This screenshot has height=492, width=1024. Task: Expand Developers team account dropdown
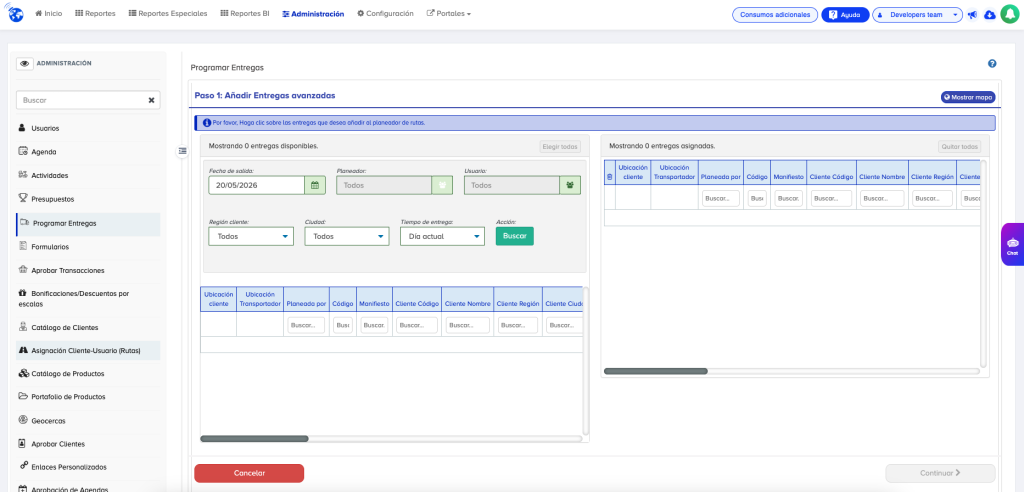coord(917,14)
